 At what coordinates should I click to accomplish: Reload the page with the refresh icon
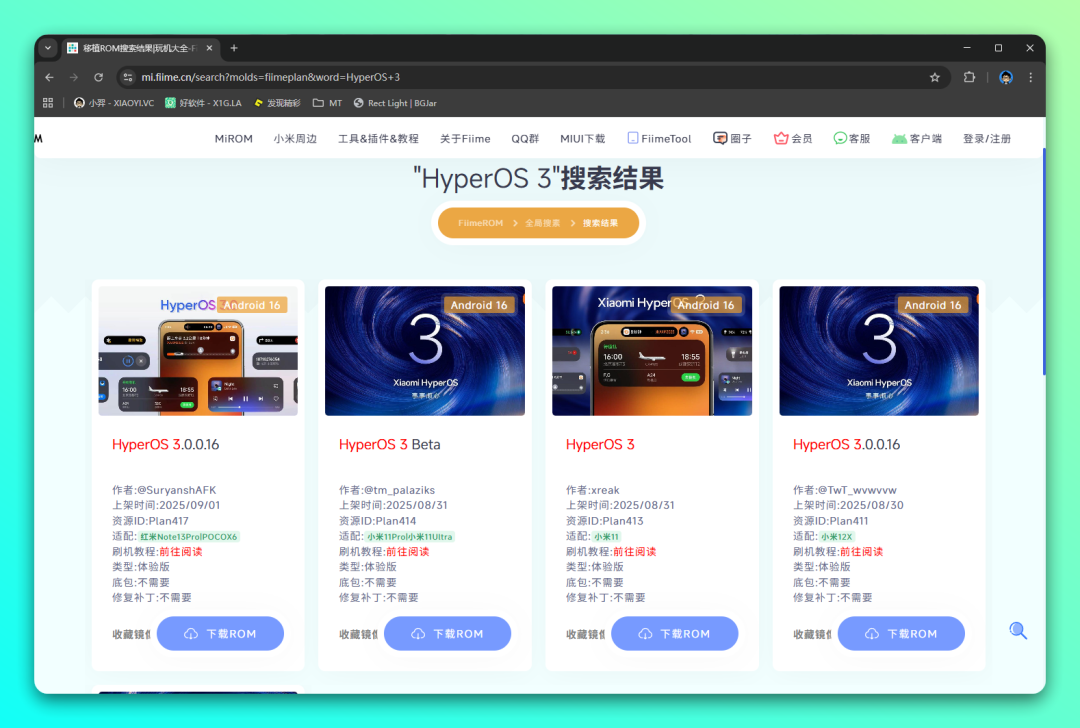point(98,77)
